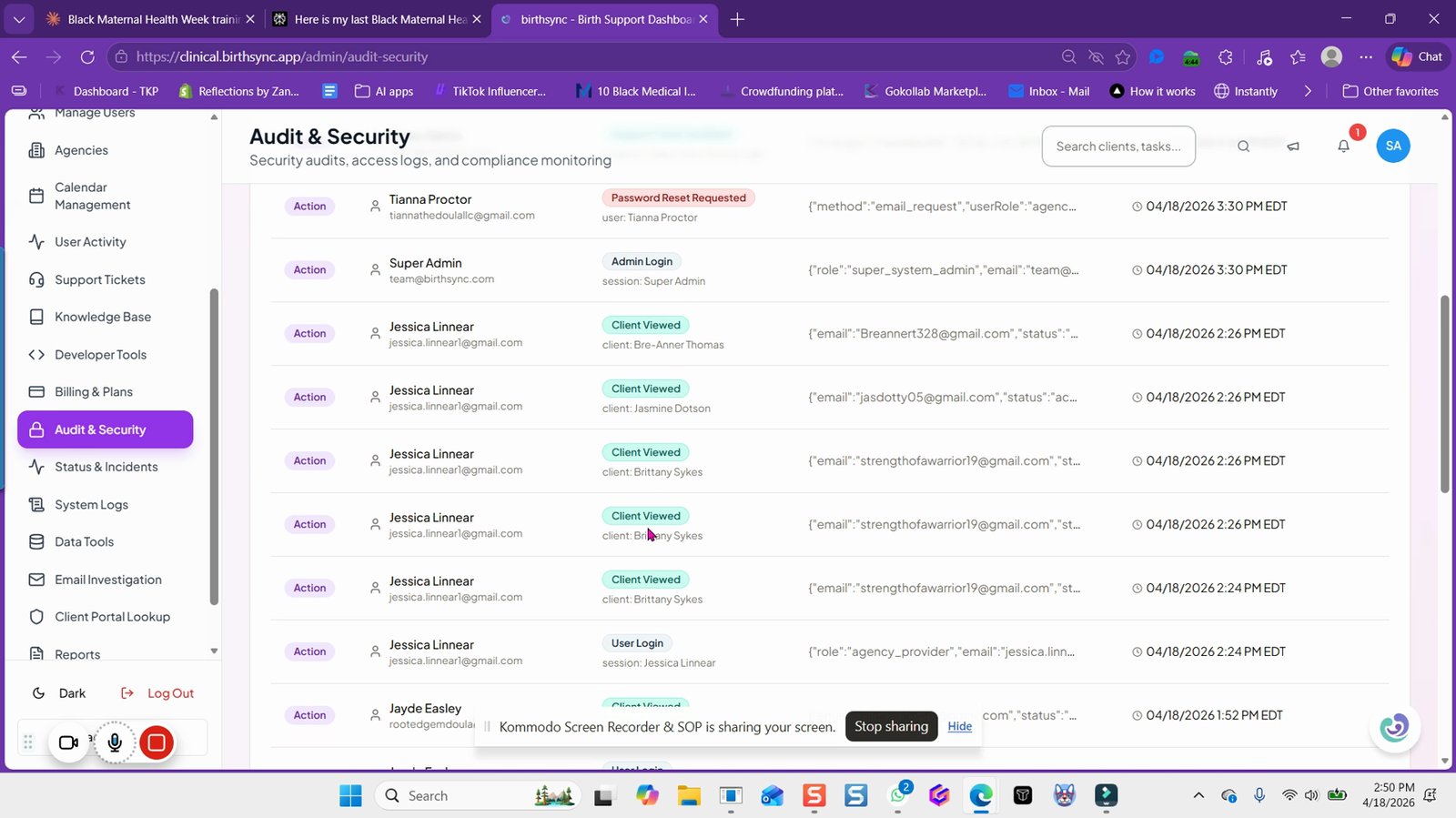Log Out of the dashboard
This screenshot has width=1456, height=818.
(x=157, y=693)
